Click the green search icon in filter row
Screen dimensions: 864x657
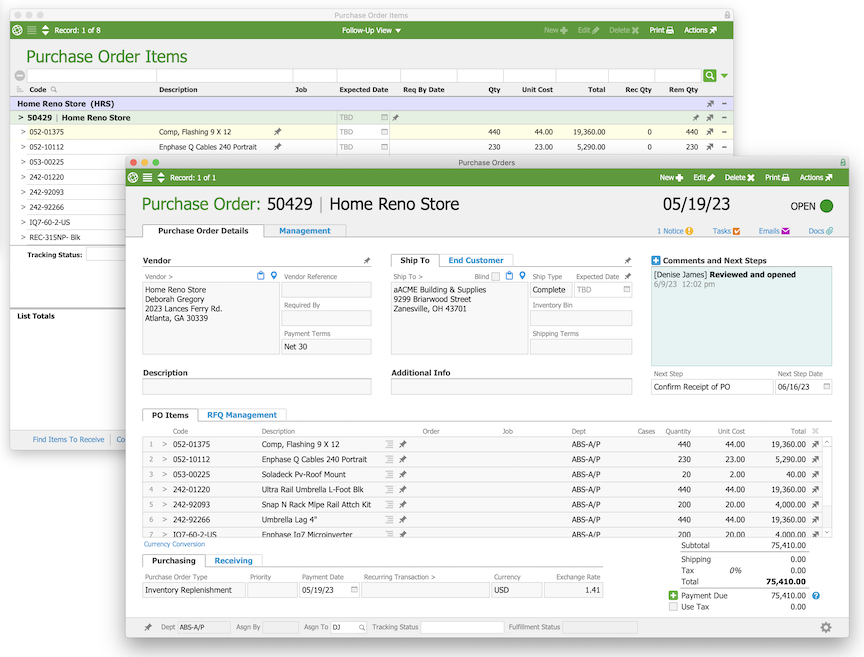point(709,75)
